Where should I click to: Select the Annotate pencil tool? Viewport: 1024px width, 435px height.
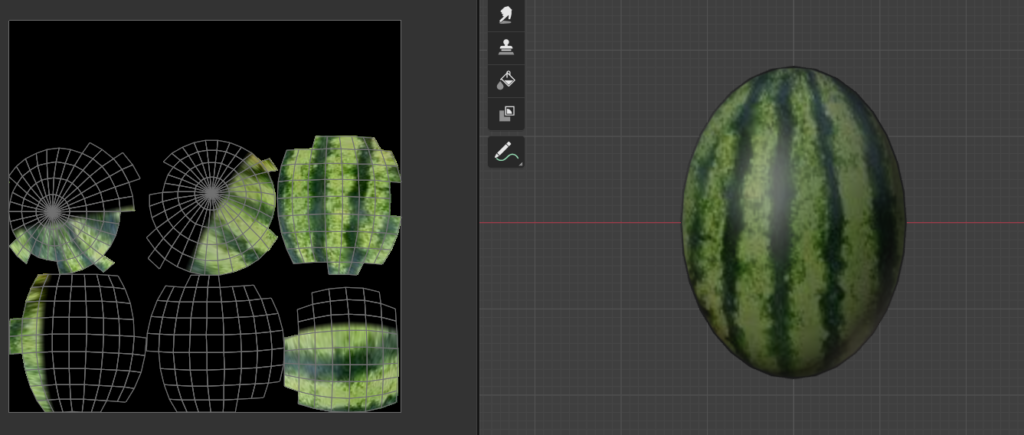(x=506, y=152)
